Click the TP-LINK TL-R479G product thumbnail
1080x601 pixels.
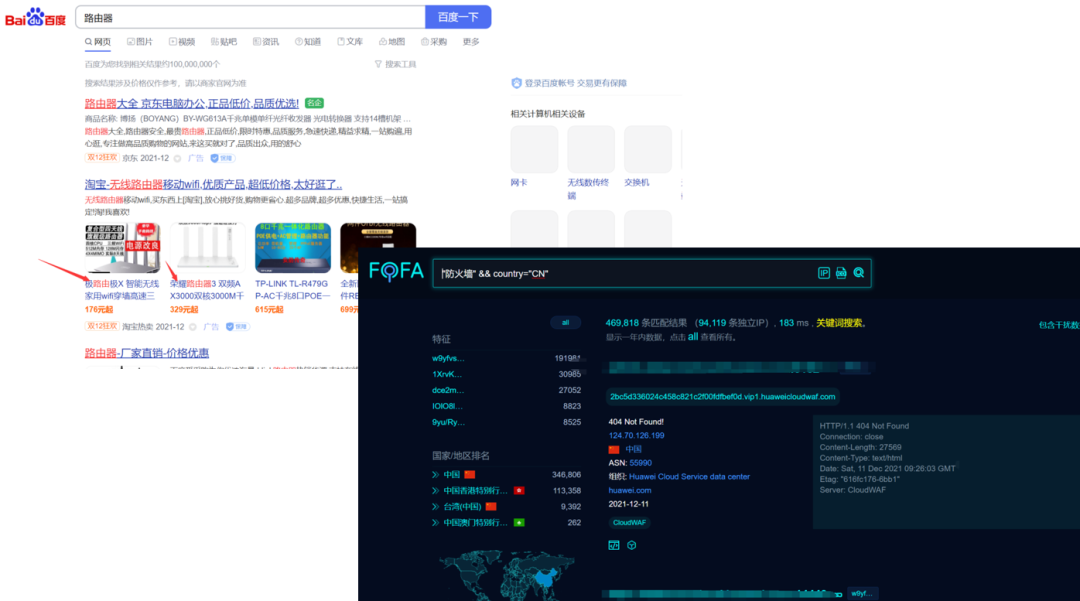click(x=293, y=248)
